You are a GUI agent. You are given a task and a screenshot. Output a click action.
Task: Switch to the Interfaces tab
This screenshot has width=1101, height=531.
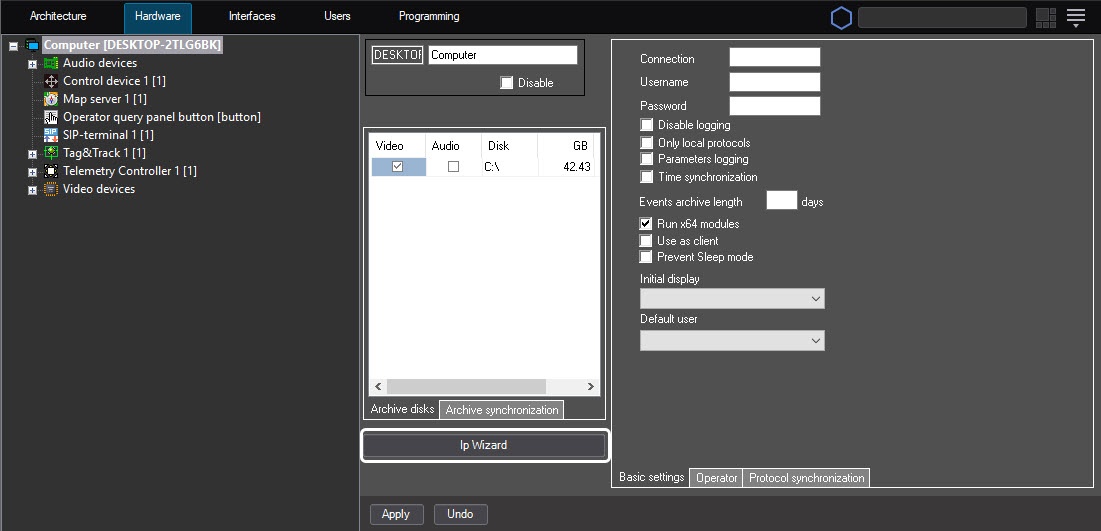[252, 16]
